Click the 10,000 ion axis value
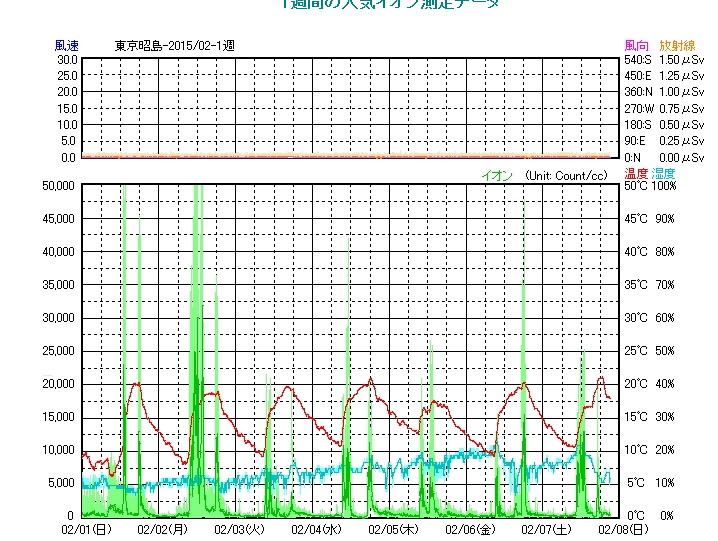The height and width of the screenshot is (541, 718). click(x=58, y=450)
